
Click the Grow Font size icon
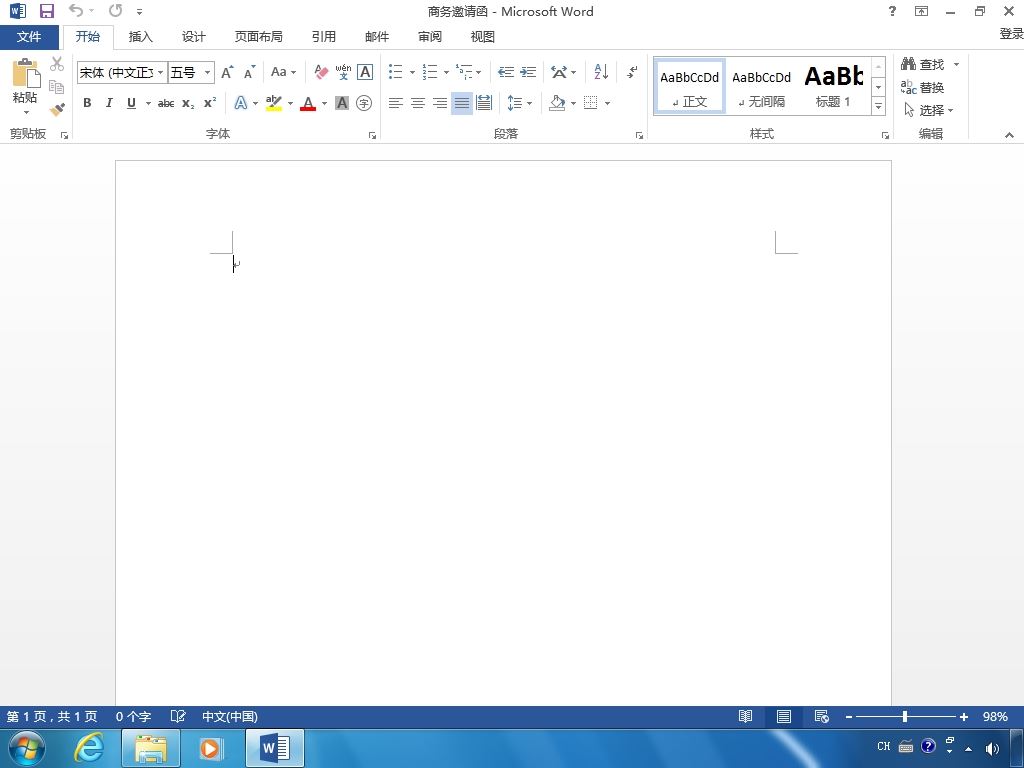pos(227,72)
